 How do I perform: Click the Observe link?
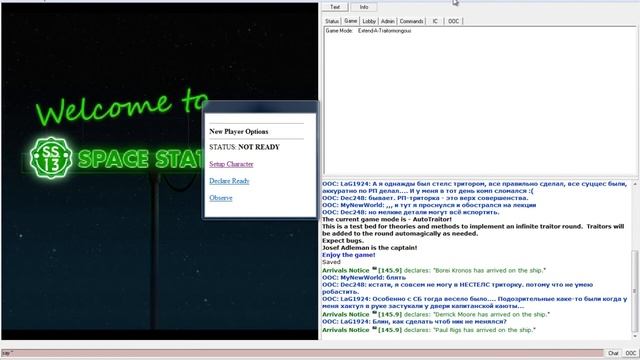tap(220, 198)
